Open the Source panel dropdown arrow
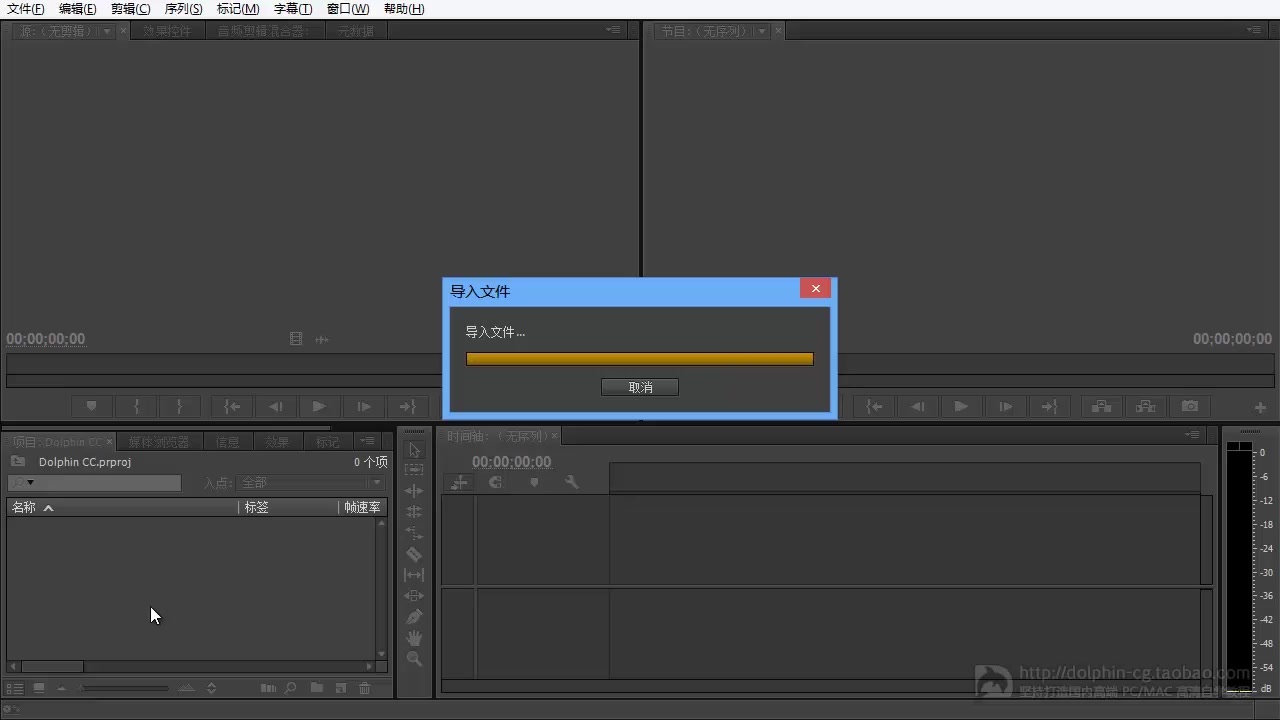 point(106,32)
